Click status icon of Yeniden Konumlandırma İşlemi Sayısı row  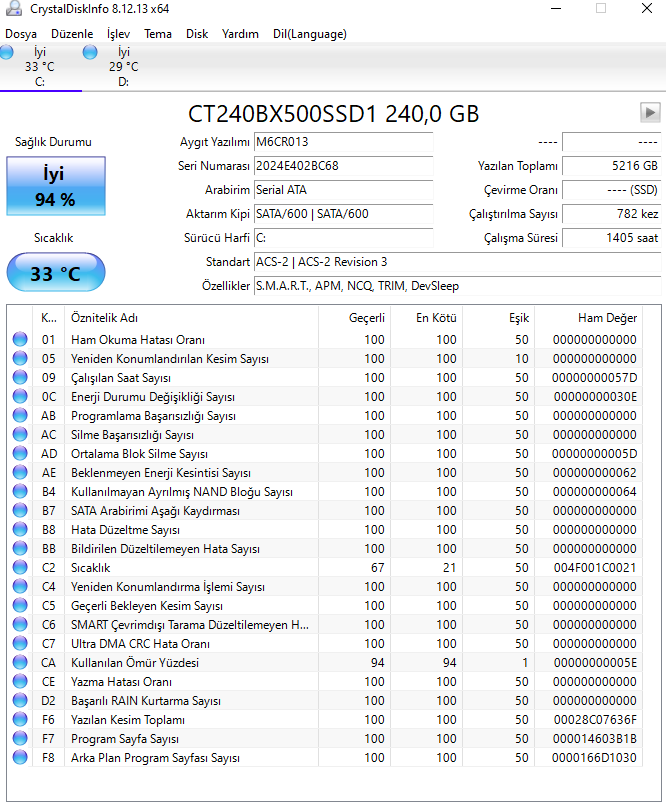(x=20, y=587)
